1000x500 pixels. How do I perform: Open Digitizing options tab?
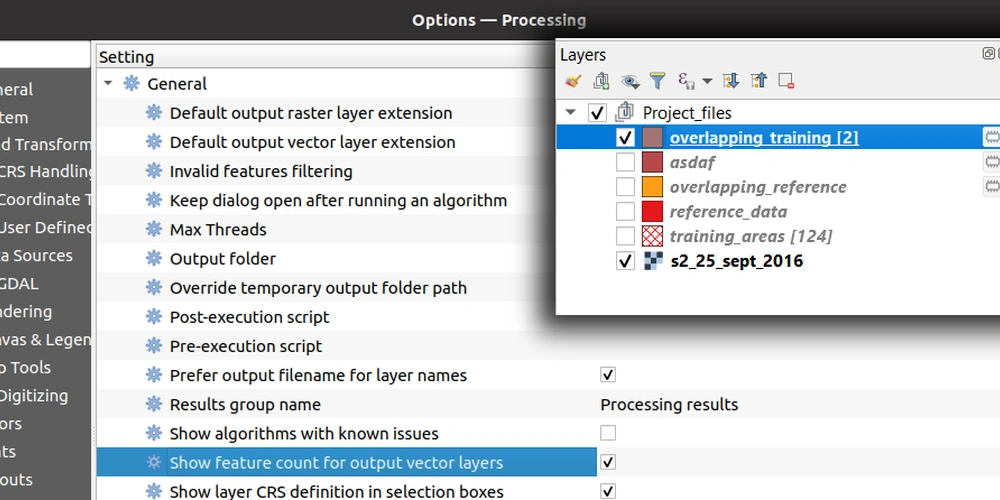click(x=34, y=395)
